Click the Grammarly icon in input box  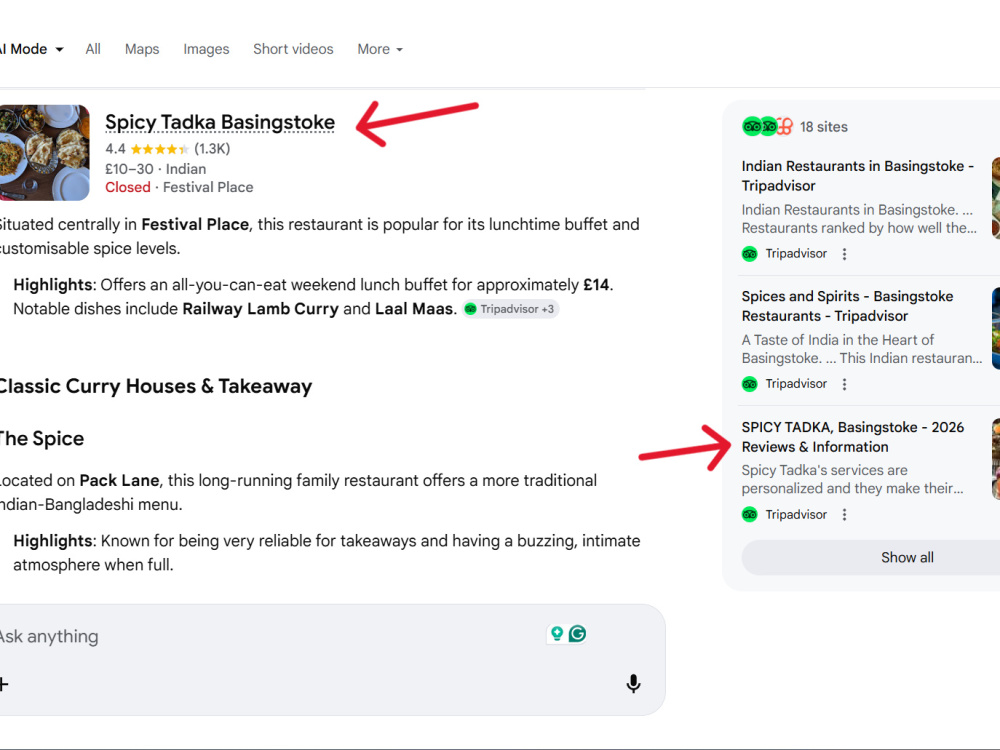pos(577,634)
